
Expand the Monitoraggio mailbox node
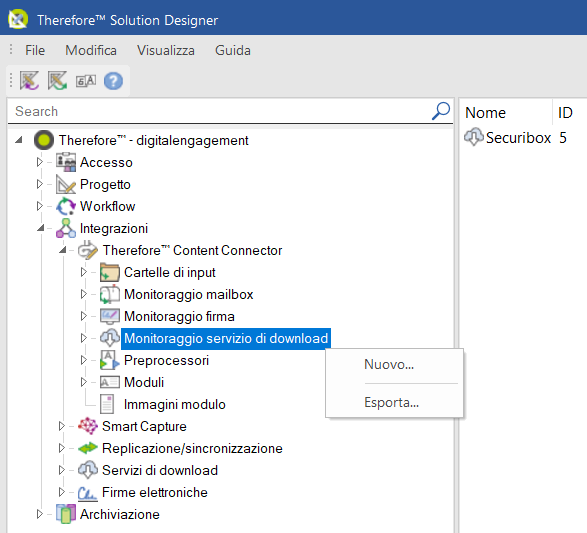coord(84,294)
